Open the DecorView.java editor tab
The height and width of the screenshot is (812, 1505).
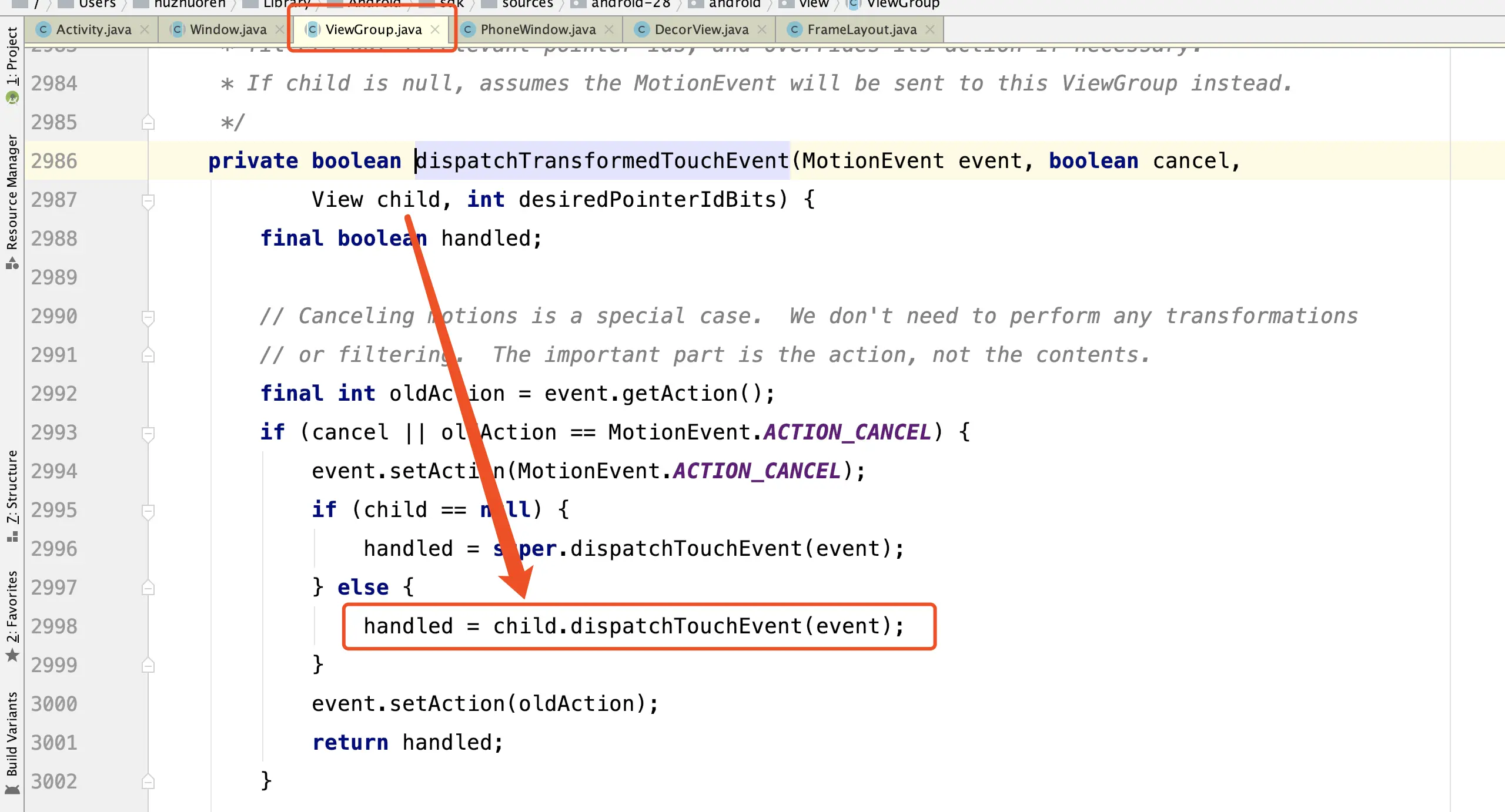point(701,29)
